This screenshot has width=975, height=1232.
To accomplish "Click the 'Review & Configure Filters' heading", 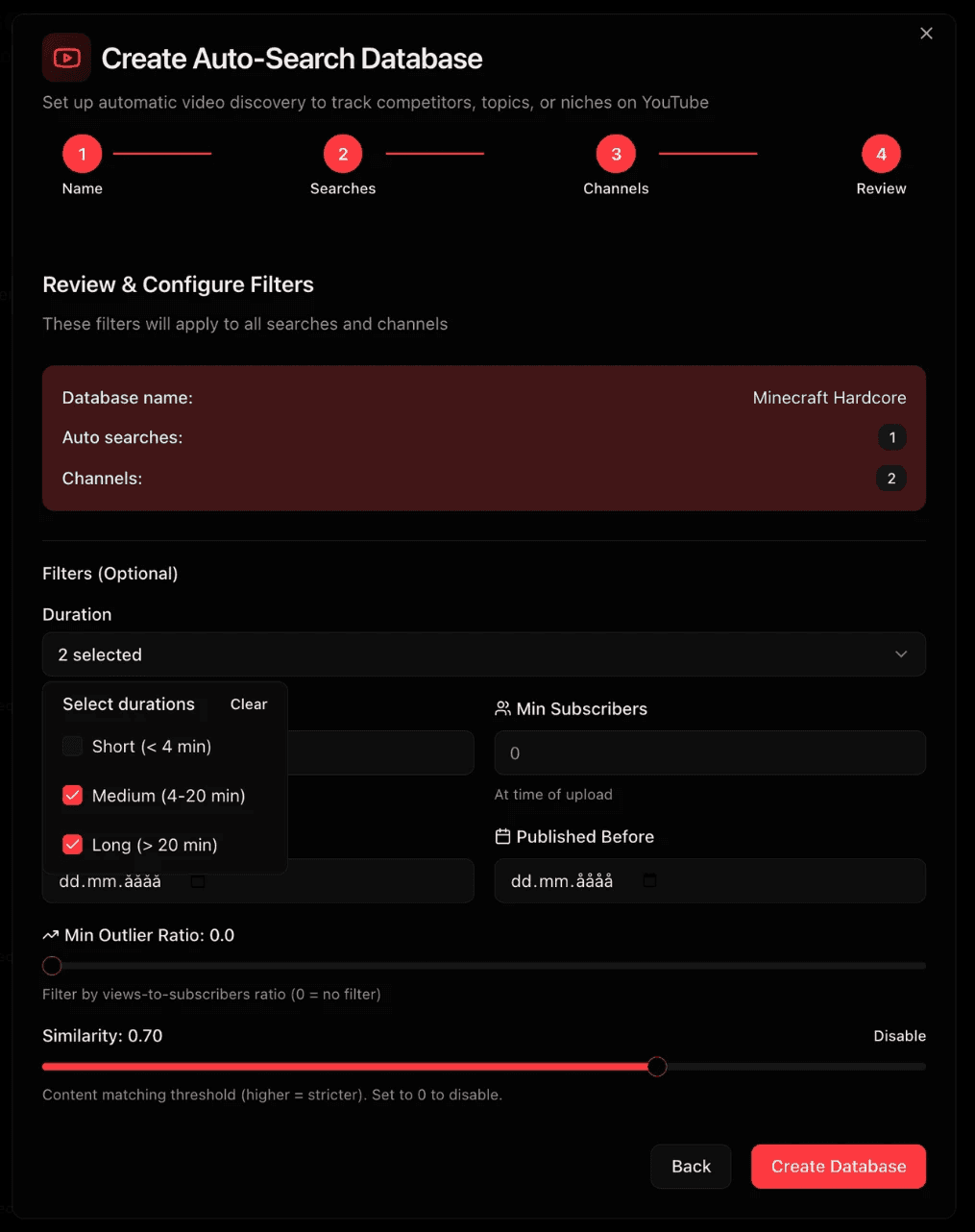I will click(179, 284).
